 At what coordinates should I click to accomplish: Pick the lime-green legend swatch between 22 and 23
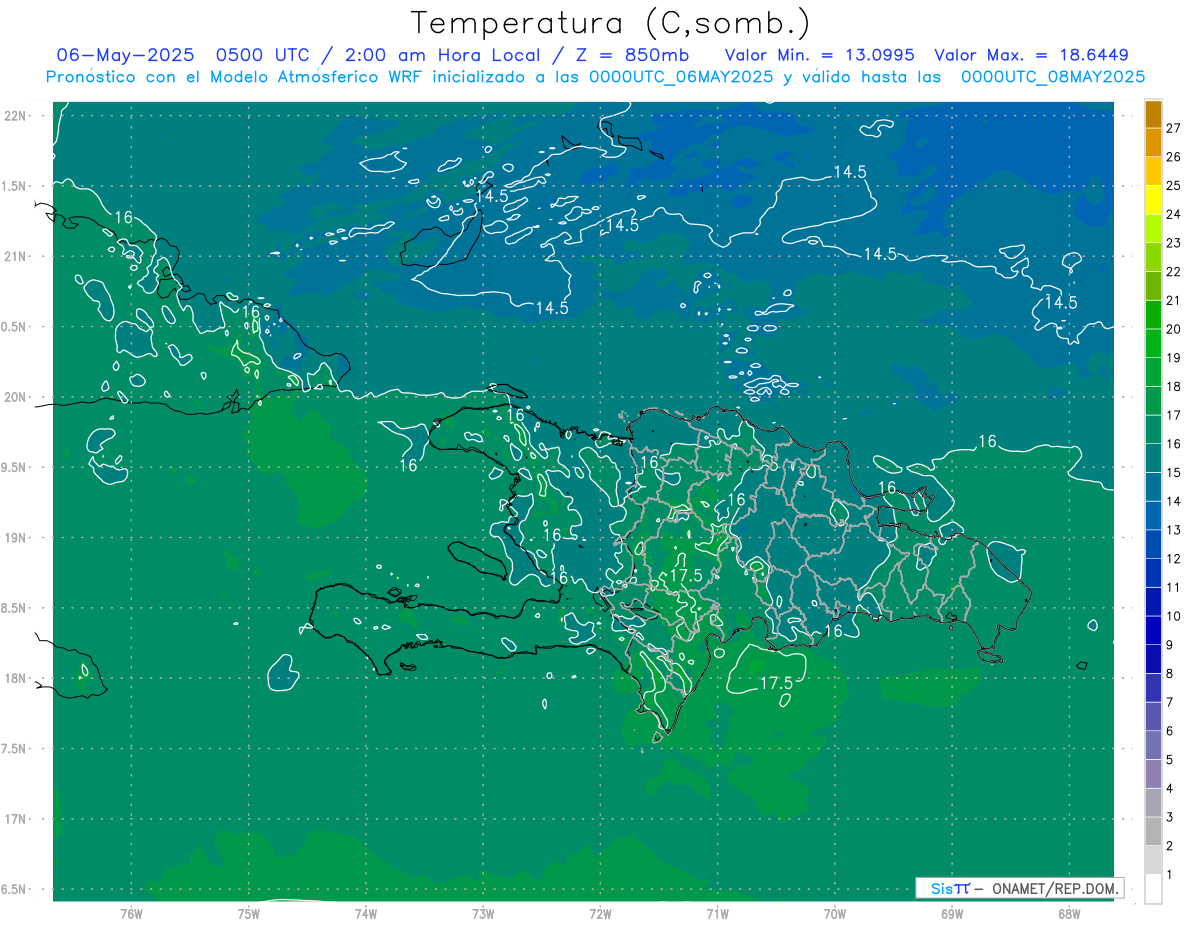point(1154,257)
